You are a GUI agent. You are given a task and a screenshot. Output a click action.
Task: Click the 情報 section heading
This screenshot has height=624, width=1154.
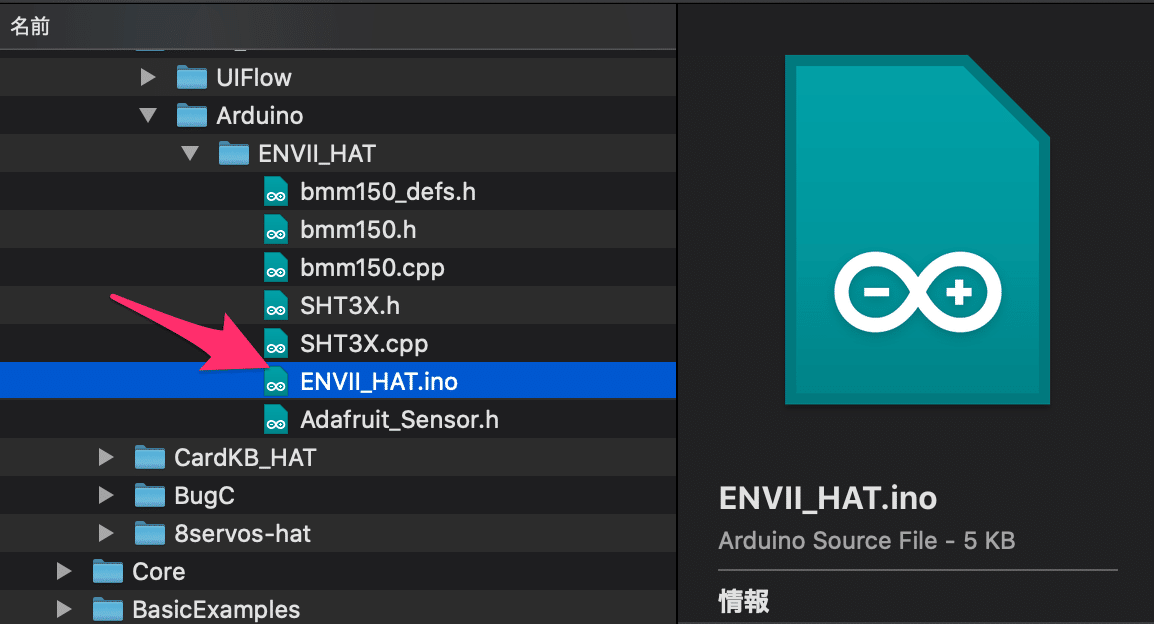[743, 601]
